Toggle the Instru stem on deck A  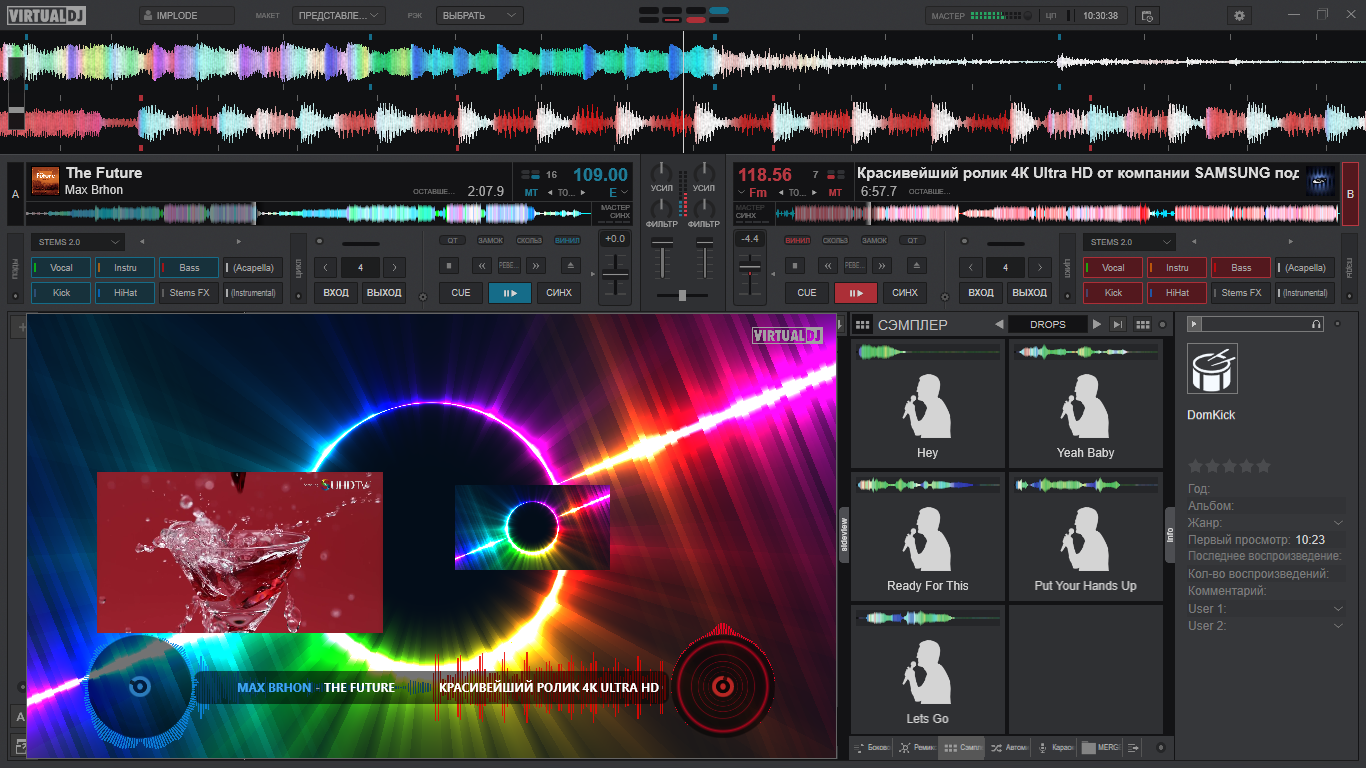[125, 267]
